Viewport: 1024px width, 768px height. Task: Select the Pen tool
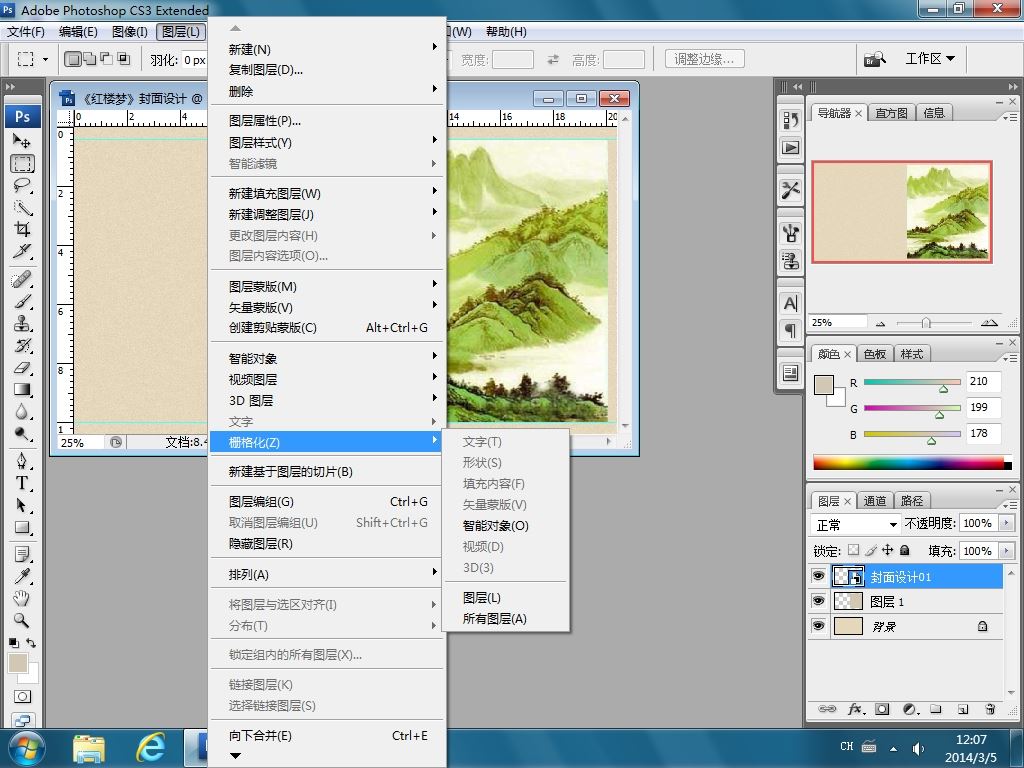(x=22, y=461)
